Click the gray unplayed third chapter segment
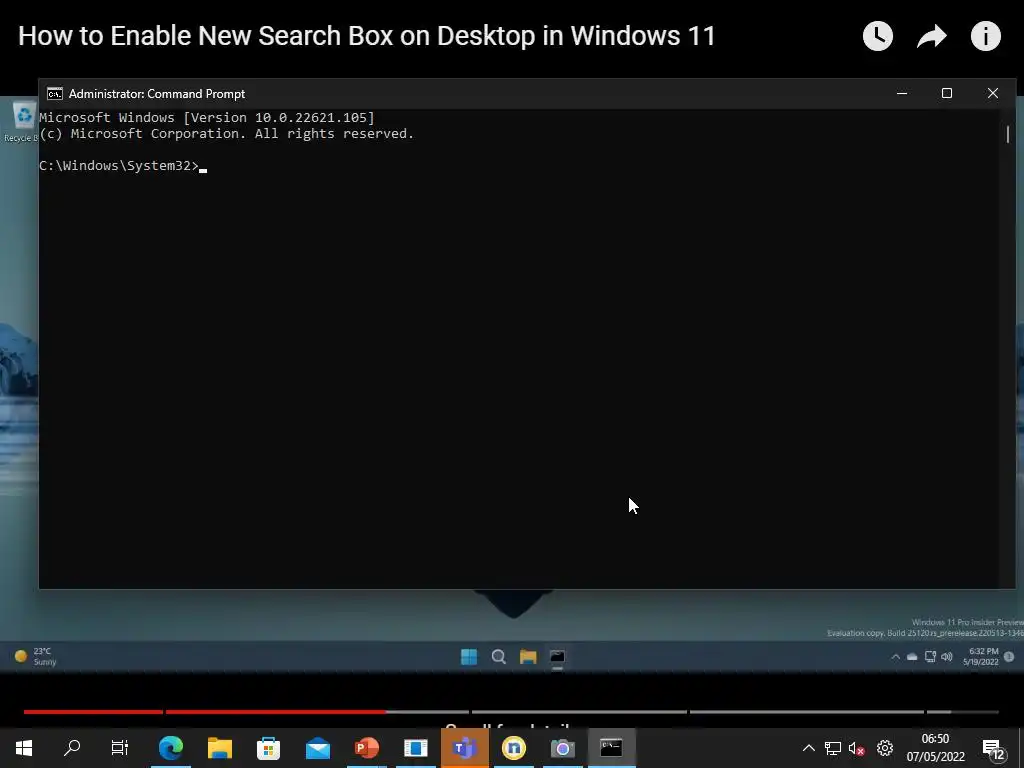Viewport: 1024px width, 768px height. tap(579, 712)
